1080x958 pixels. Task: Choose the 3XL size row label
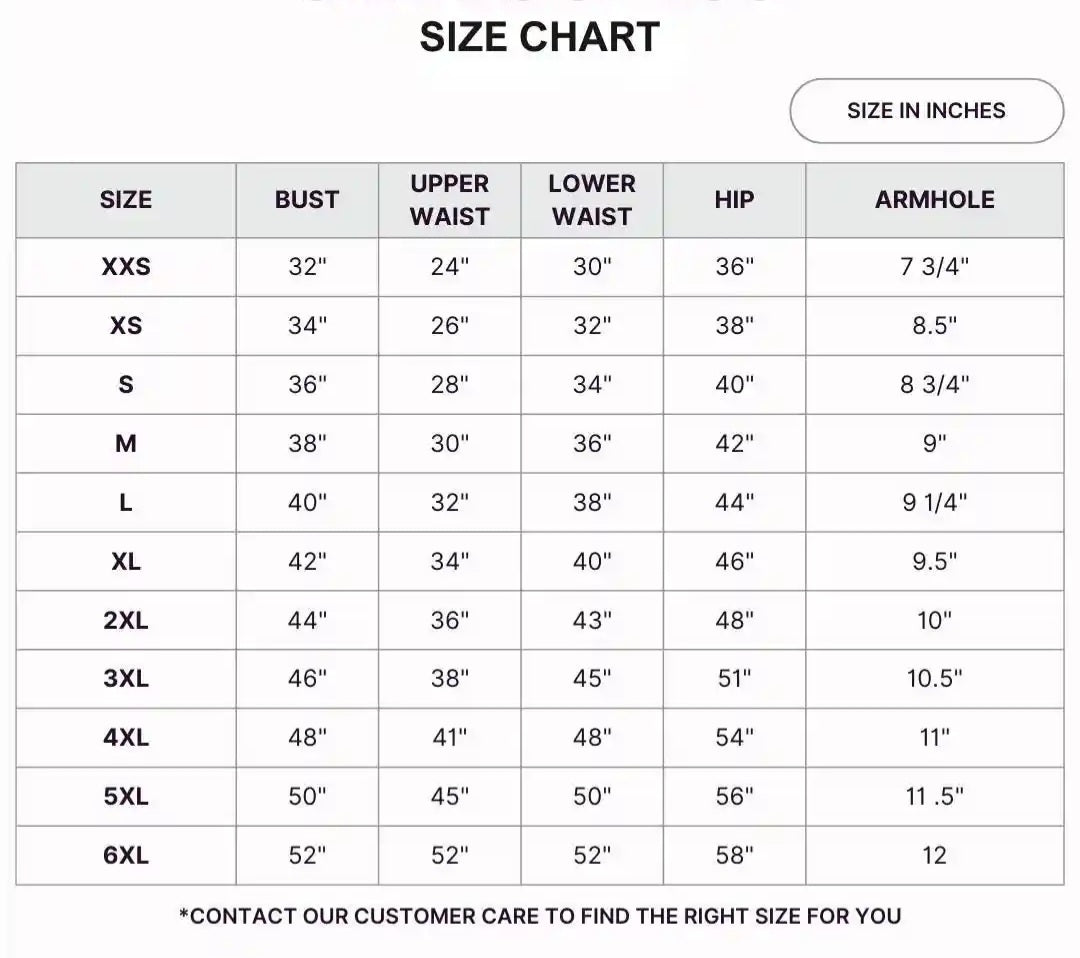(x=126, y=678)
